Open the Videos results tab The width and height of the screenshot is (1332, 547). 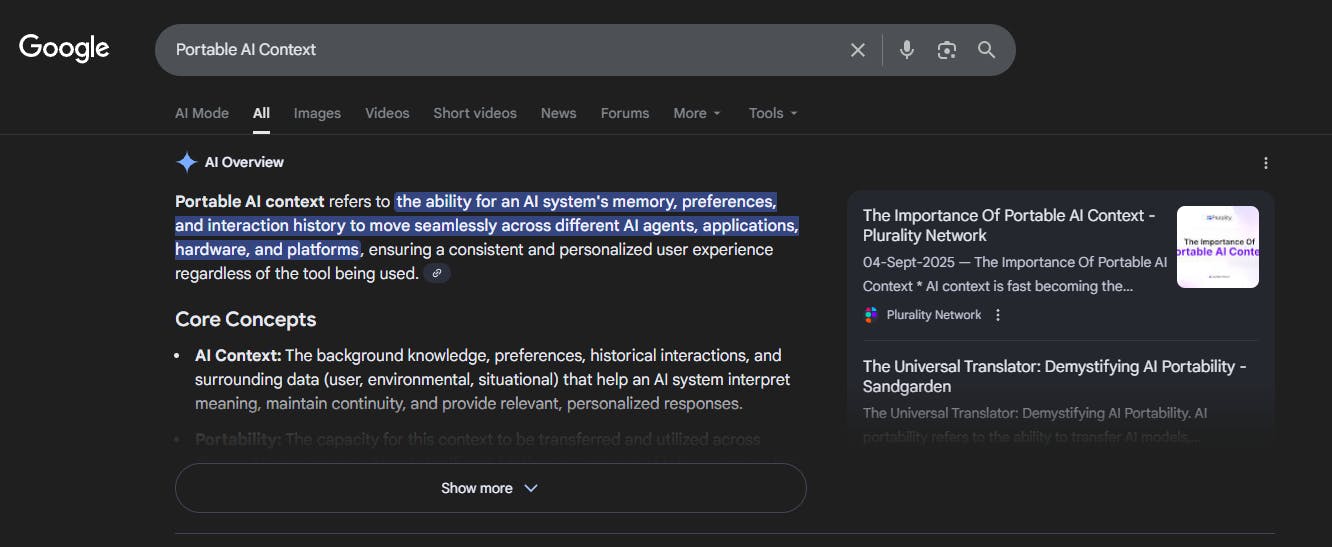[x=387, y=113]
